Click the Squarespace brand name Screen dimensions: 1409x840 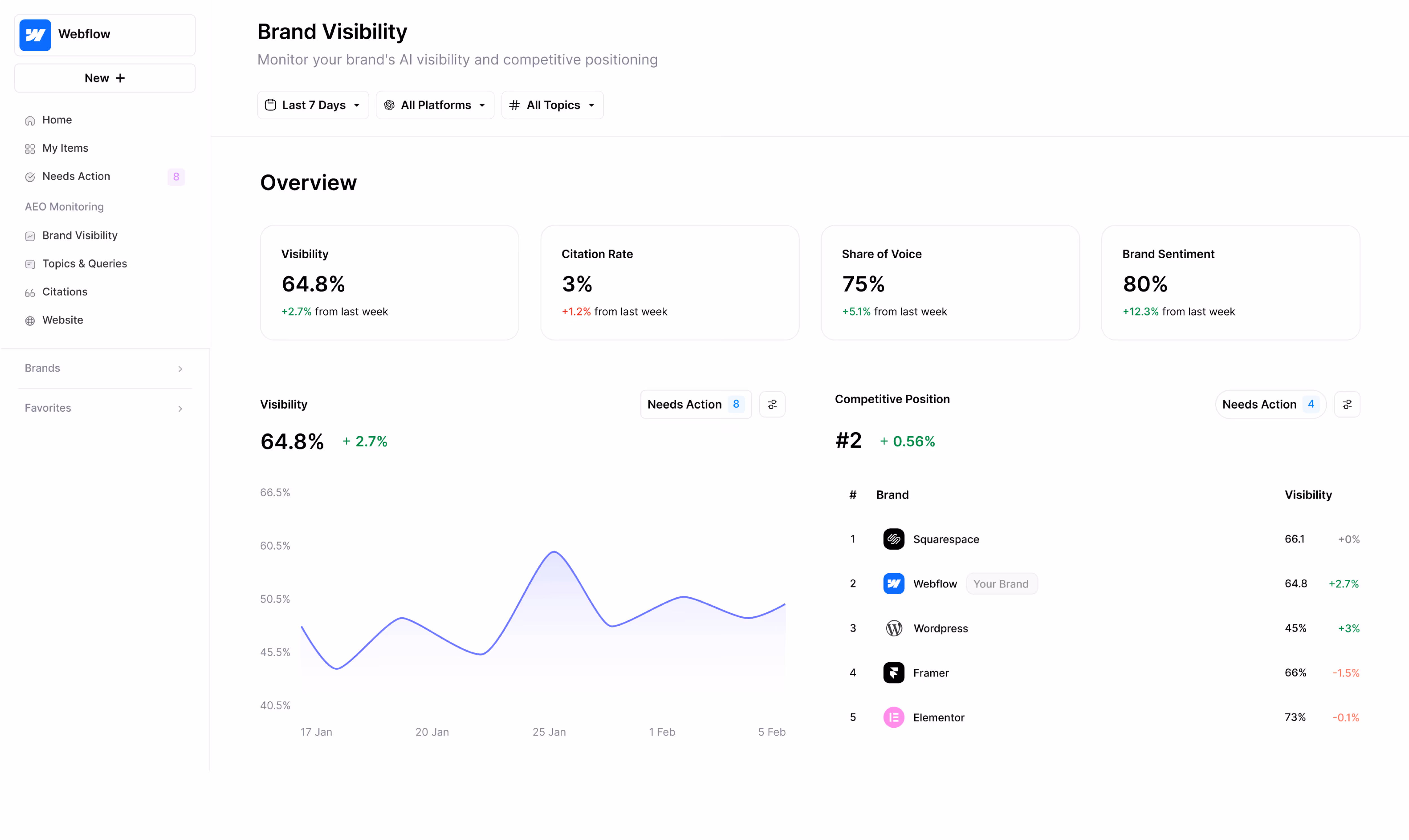tap(946, 540)
